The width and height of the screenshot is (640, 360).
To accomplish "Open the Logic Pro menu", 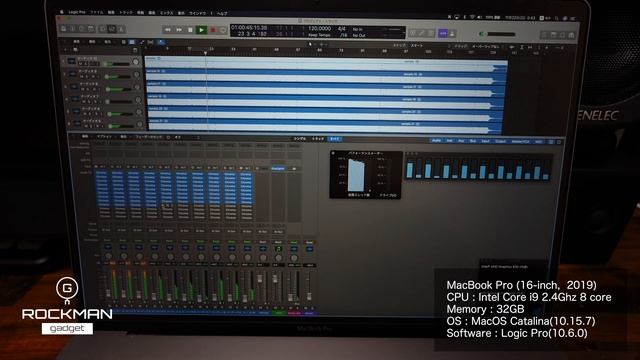I will pos(77,12).
